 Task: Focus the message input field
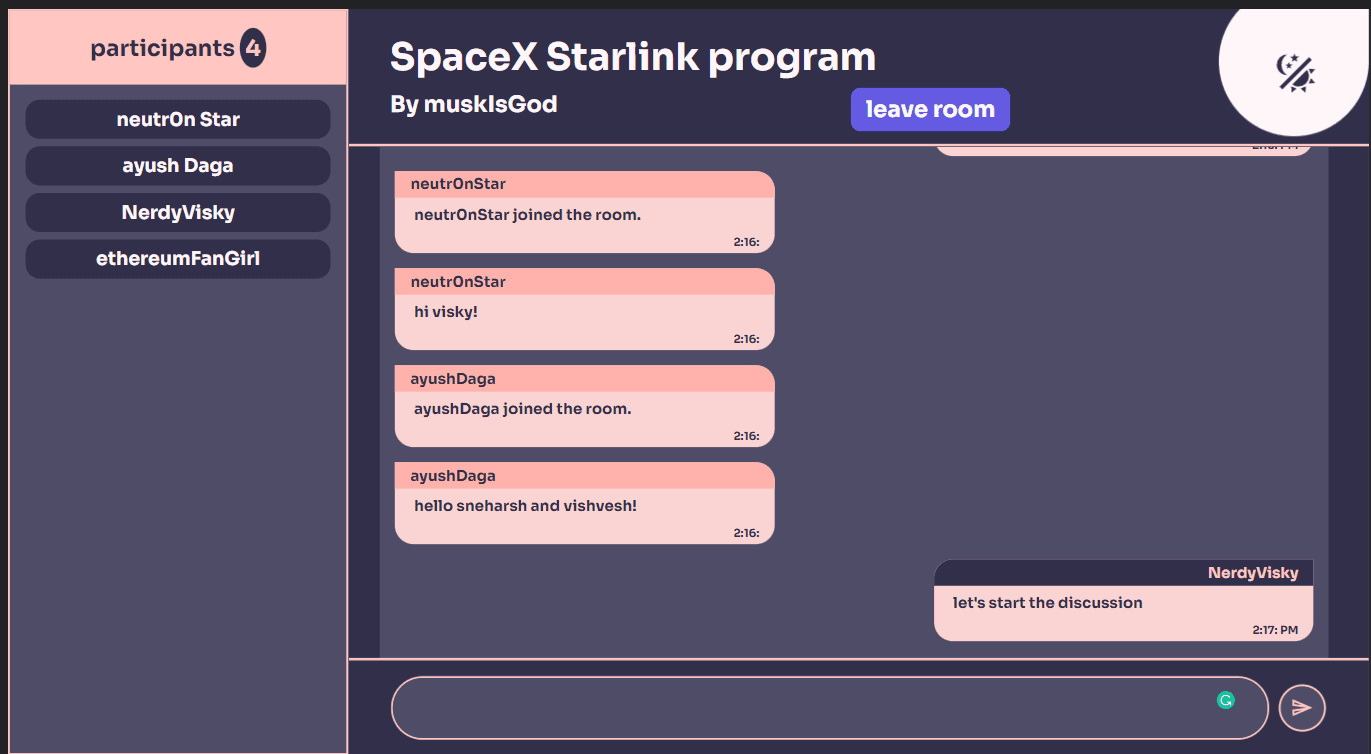tap(829, 708)
